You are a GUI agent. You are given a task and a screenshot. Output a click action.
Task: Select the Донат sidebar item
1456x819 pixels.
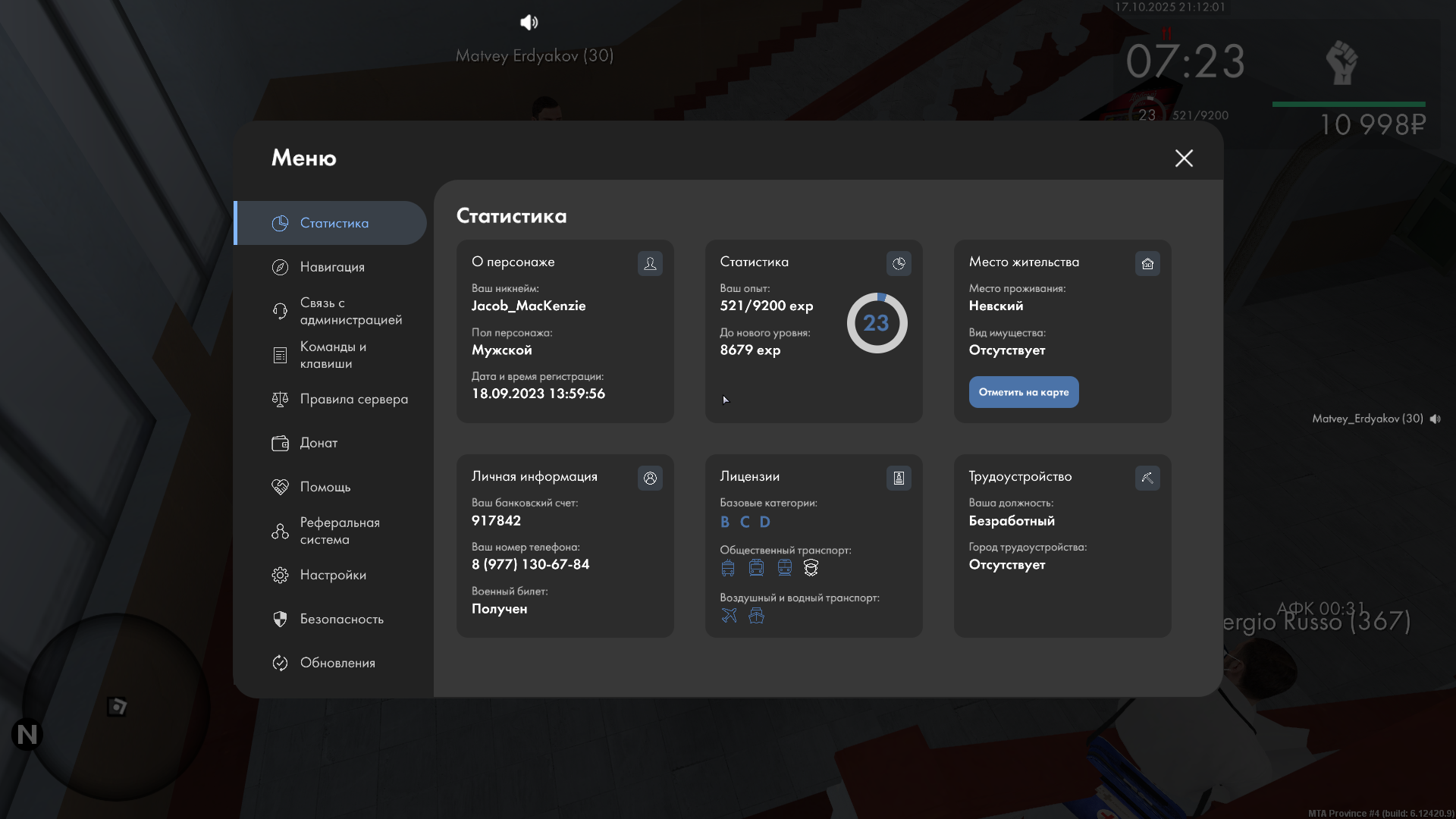(x=318, y=443)
